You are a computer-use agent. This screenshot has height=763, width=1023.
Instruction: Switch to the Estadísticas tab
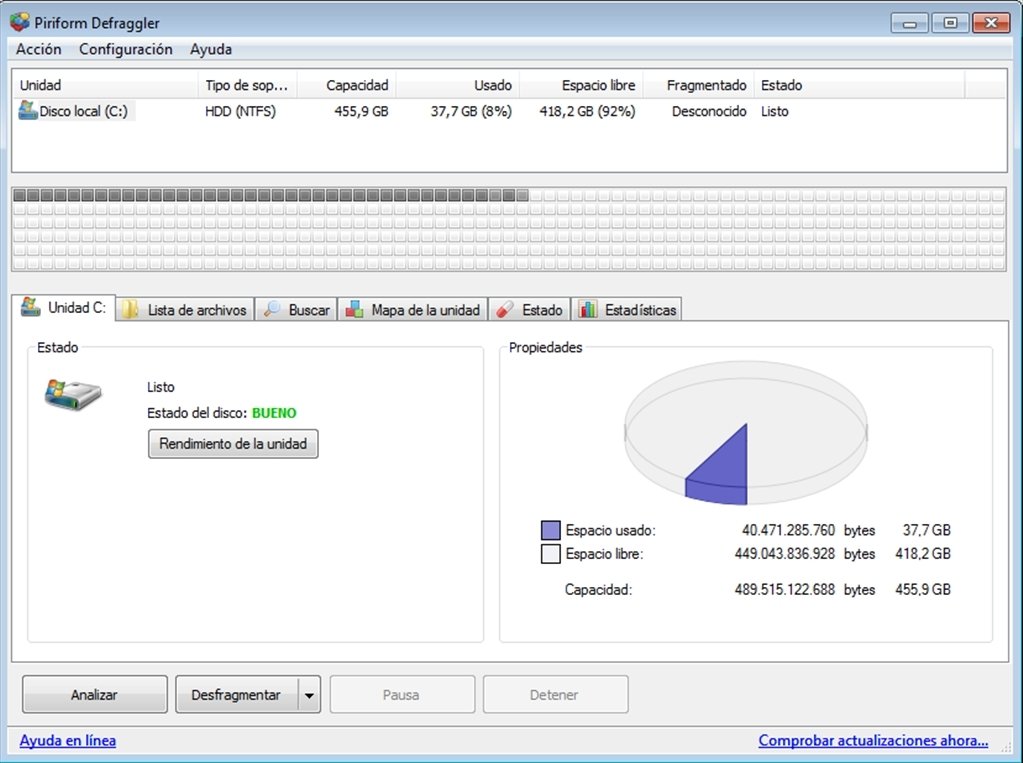[627, 309]
